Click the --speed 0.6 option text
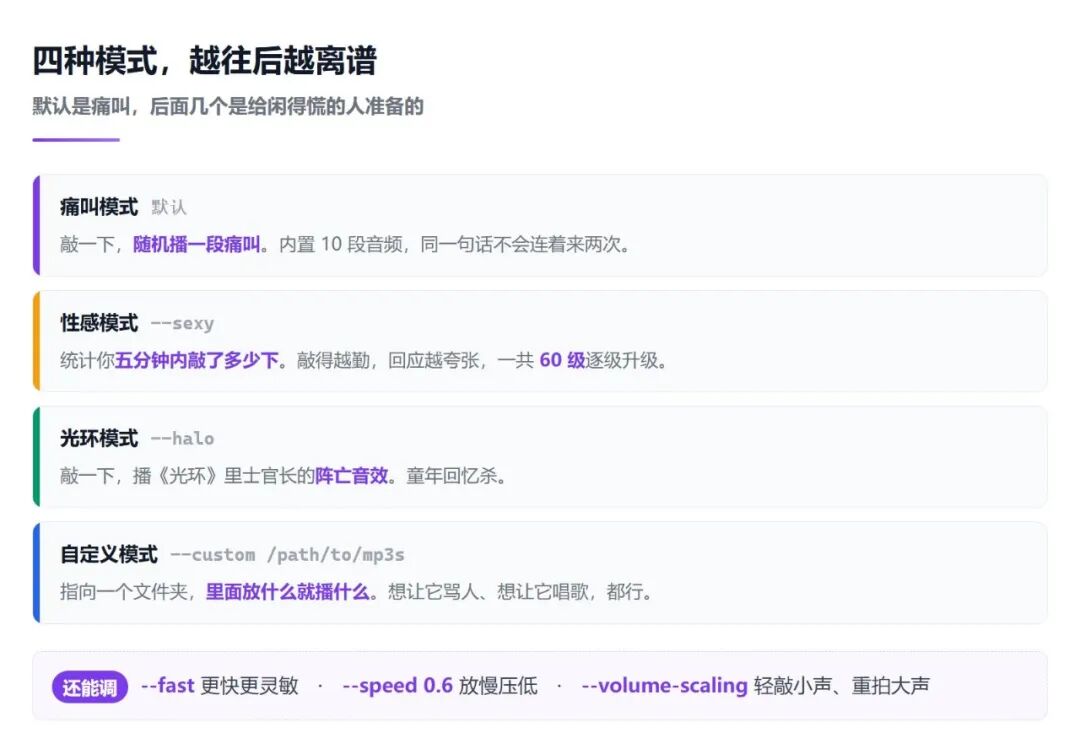The width and height of the screenshot is (1080, 749). coord(397,686)
